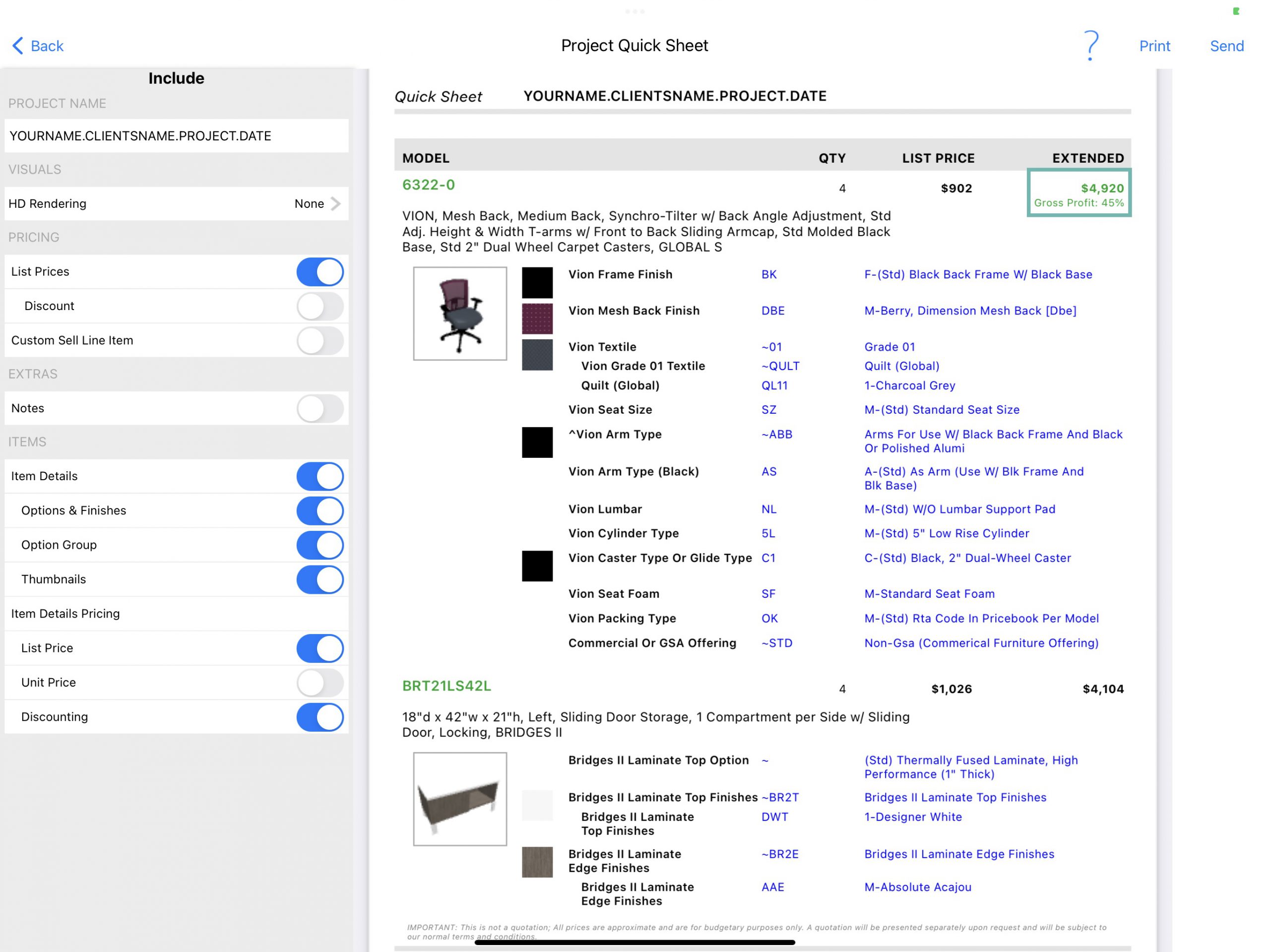
Task: Enable the Unit Price switch
Action: (320, 683)
